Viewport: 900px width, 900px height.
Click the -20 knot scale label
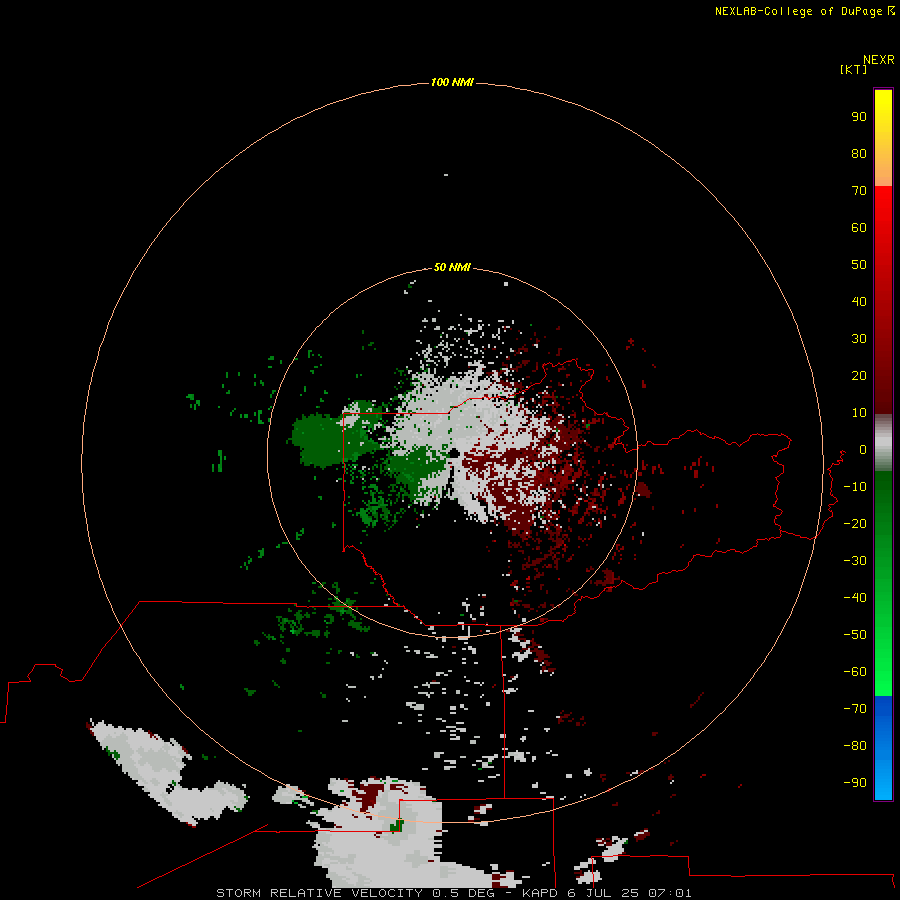855,523
